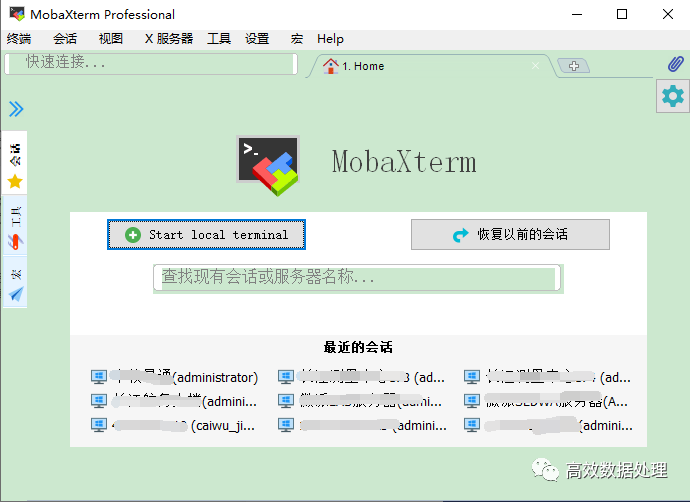Image resolution: width=690 pixels, height=502 pixels.
Task: Click 恢复以前的会话 button
Action: point(510,235)
